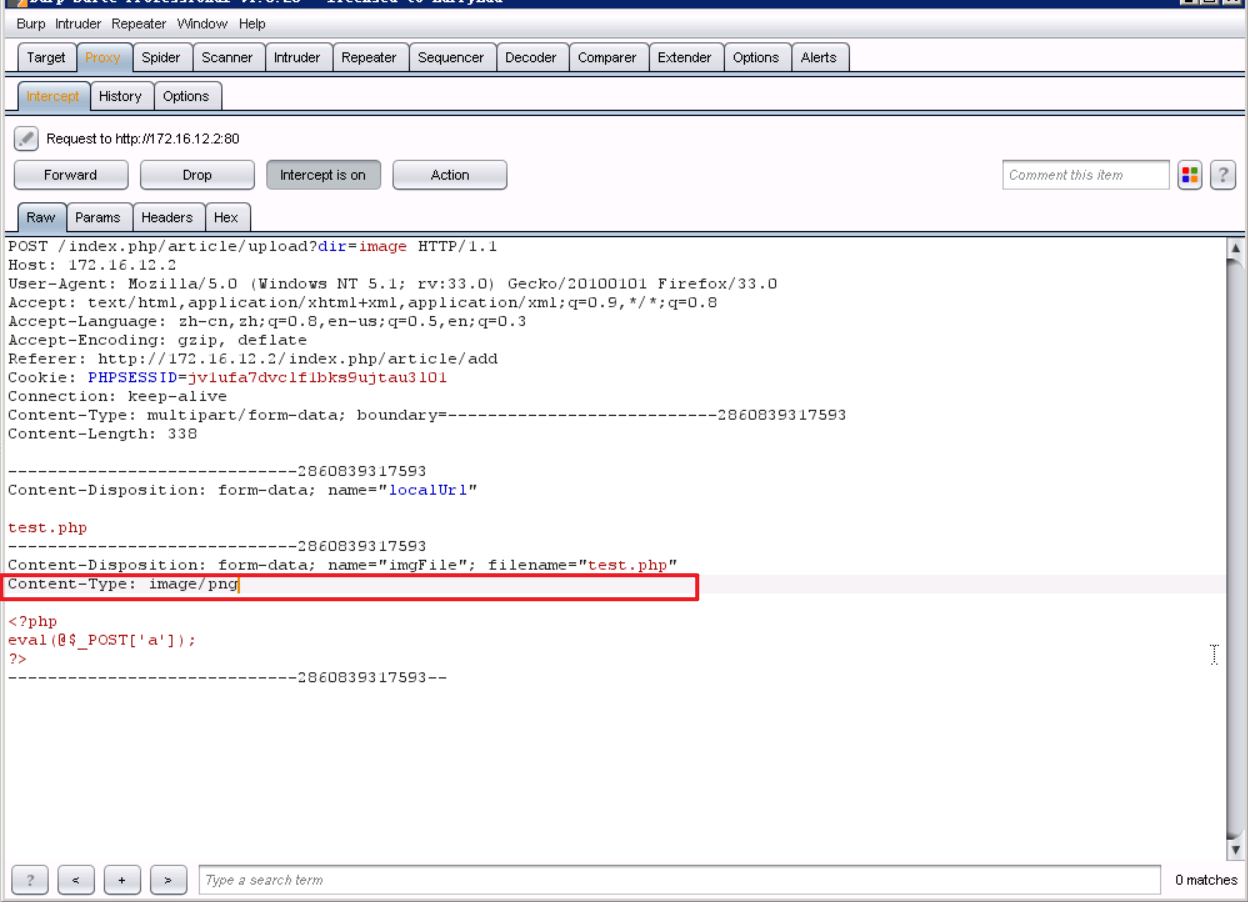Switch to the Sequencer tab
Screen dimensions: 1248x902
click(451, 58)
